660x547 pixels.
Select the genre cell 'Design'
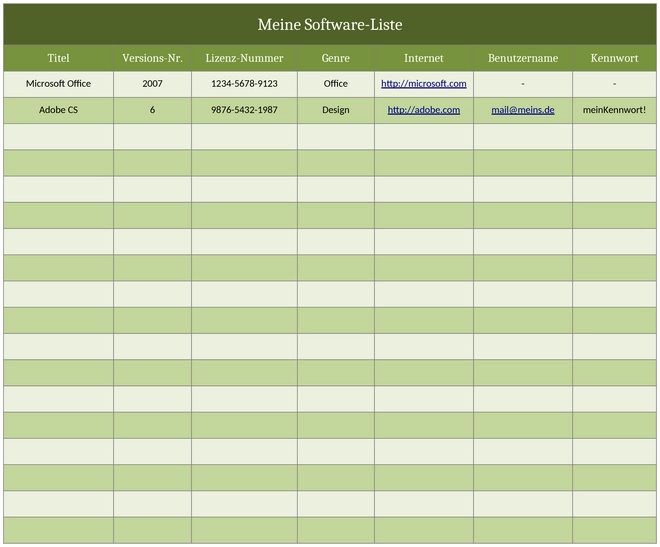[x=335, y=110]
